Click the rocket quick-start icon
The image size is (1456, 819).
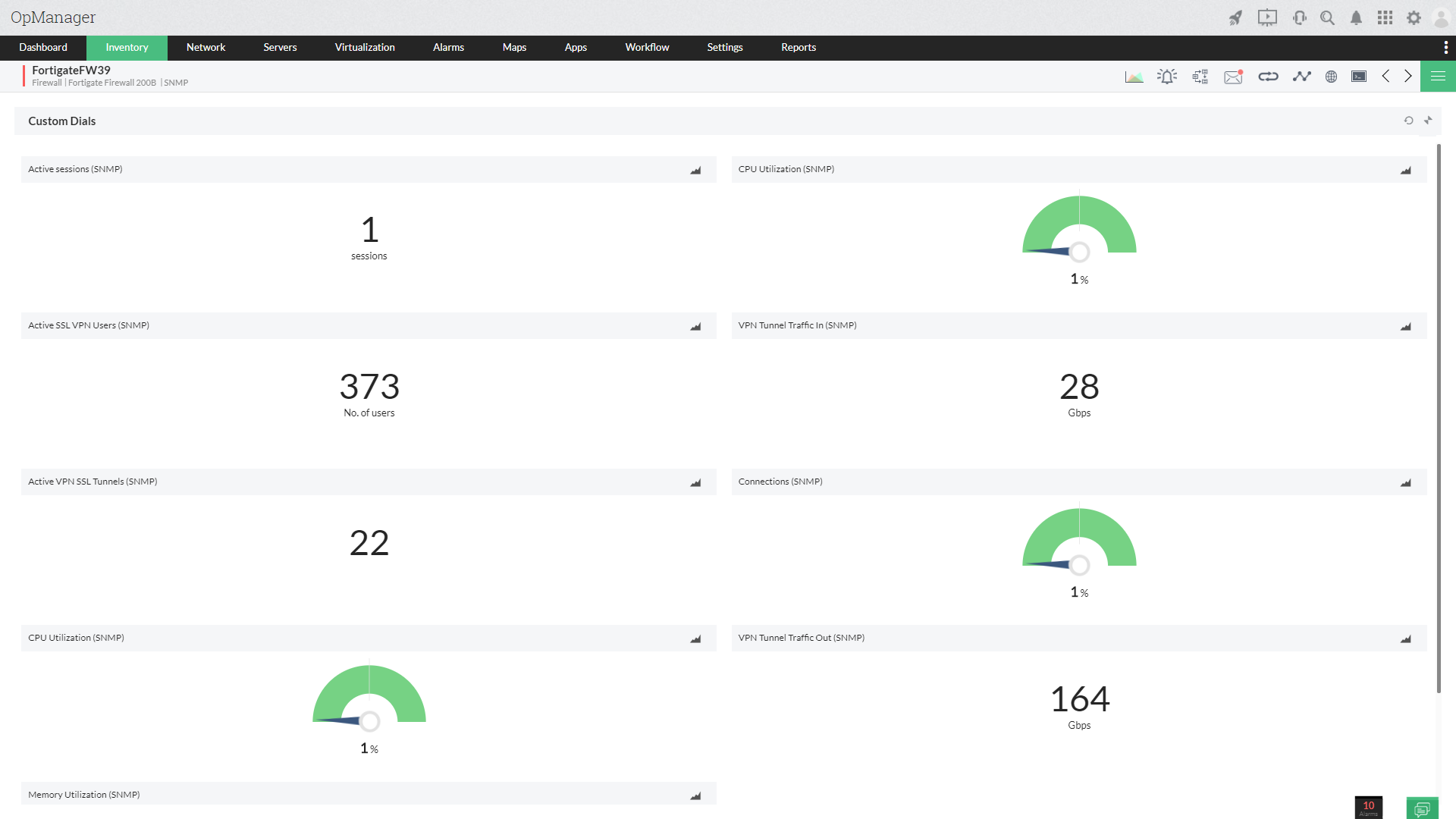[1235, 17]
